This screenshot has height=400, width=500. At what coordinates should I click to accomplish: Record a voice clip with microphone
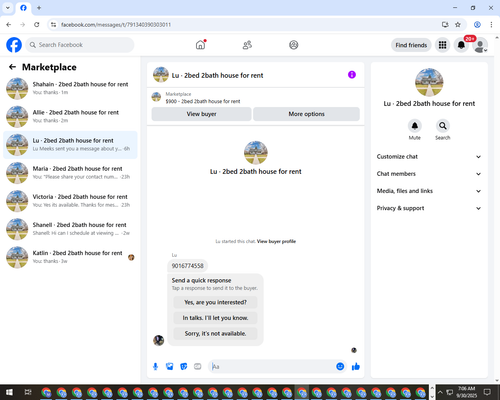pos(155,367)
